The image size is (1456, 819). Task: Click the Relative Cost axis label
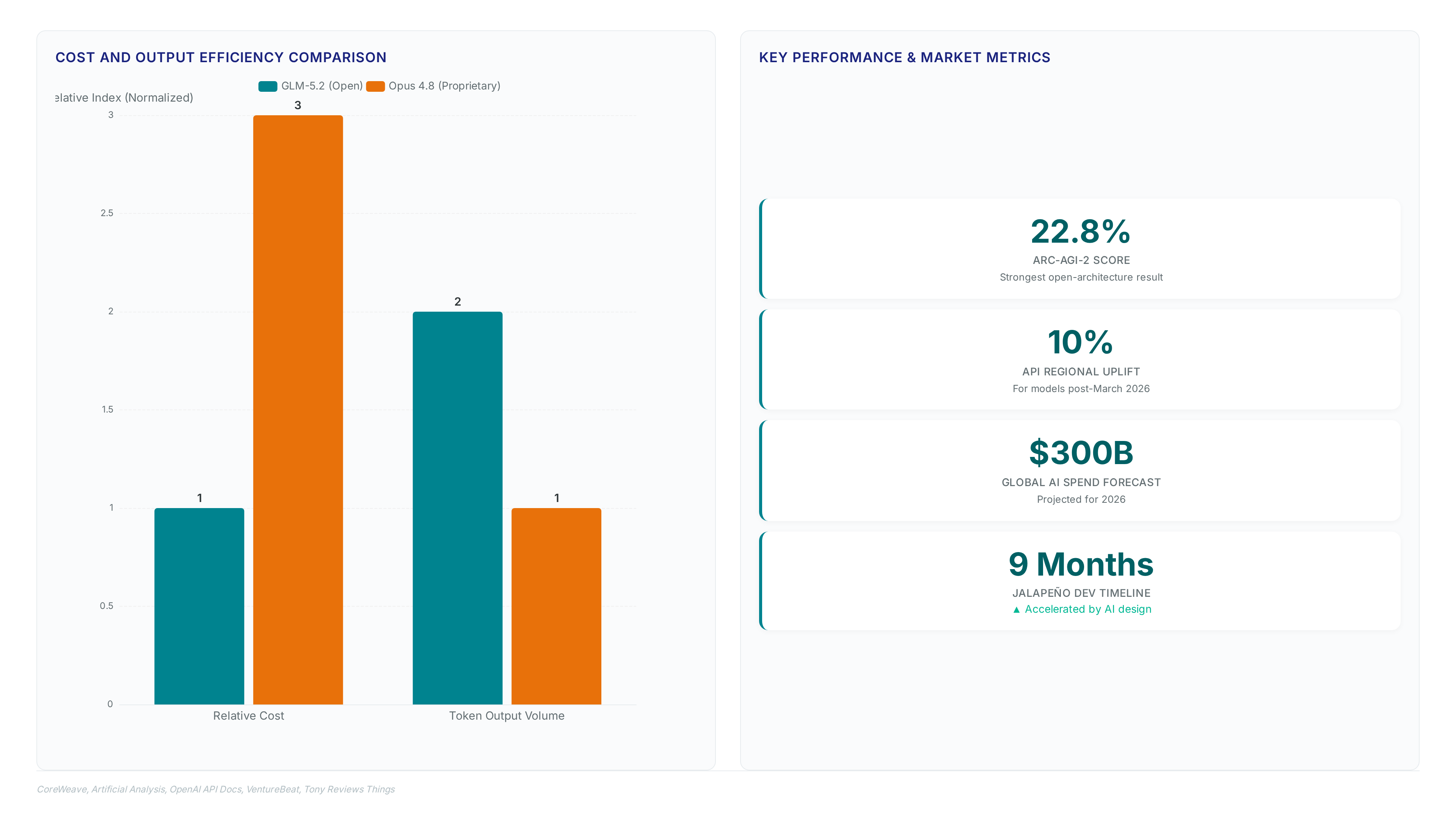[248, 715]
